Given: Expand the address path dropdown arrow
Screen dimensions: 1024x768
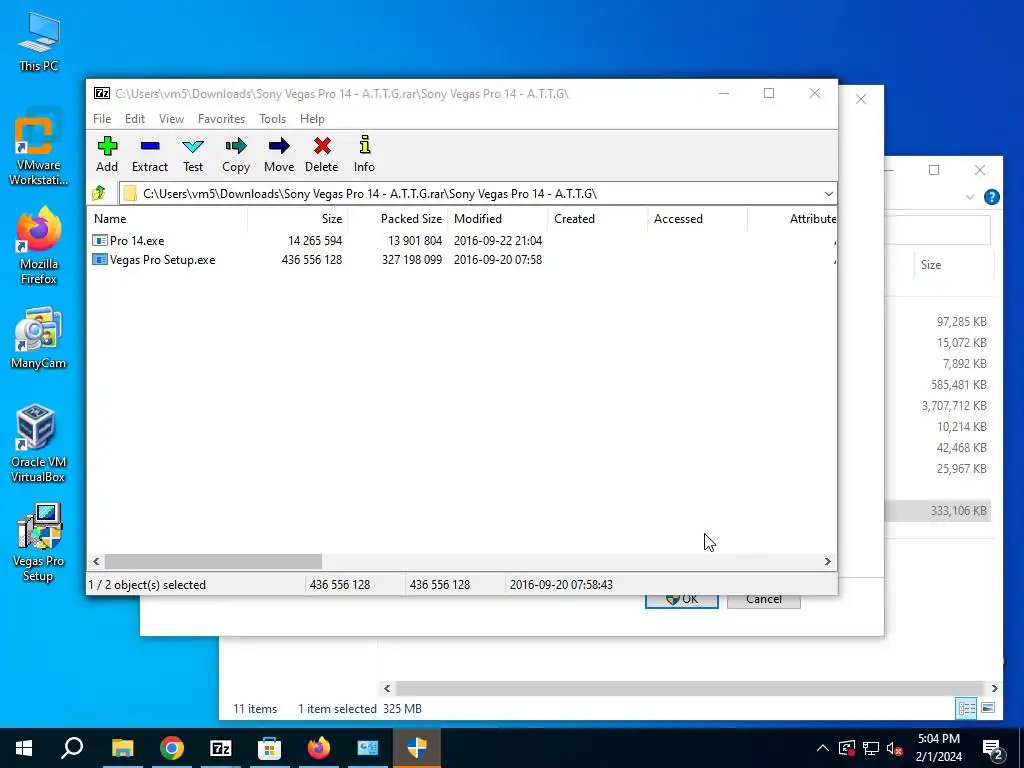Looking at the screenshot, I should point(828,194).
